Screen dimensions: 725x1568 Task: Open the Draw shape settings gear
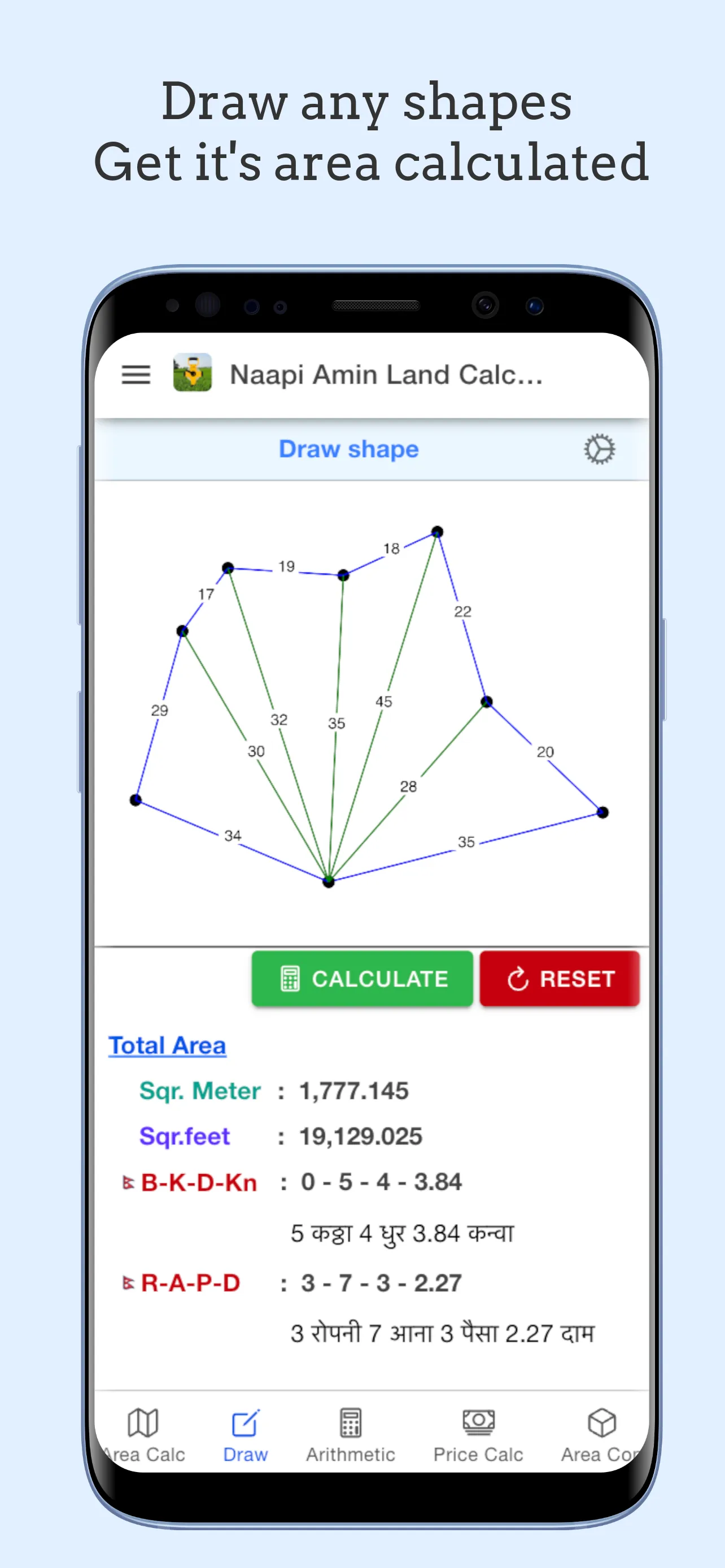599,449
